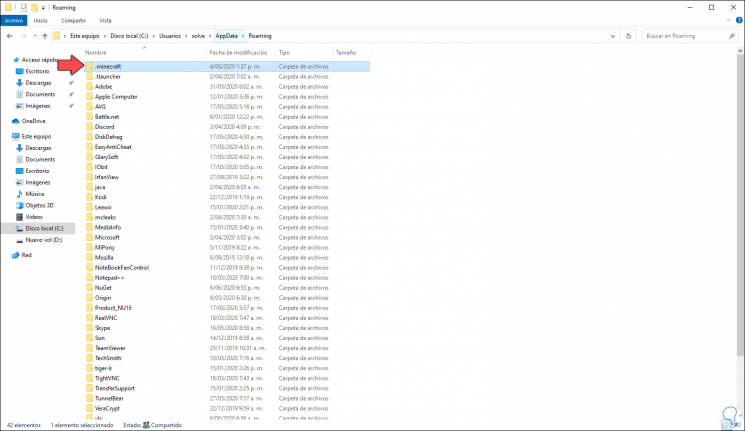This screenshot has width=745, height=431.
Task: Select OneDrive cloud icon in sidebar
Action: pyautogui.click(x=16, y=121)
